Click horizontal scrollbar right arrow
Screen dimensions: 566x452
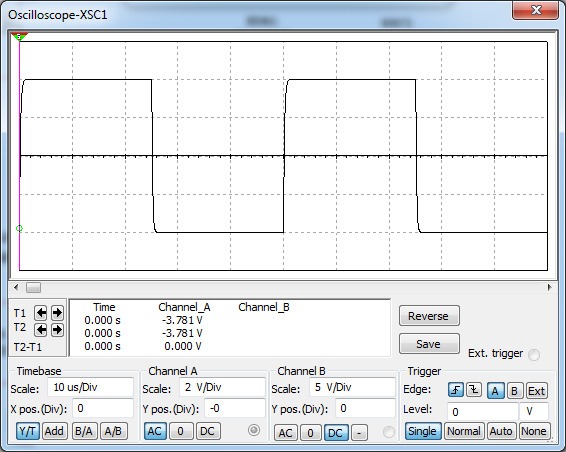pyautogui.click(x=549, y=287)
